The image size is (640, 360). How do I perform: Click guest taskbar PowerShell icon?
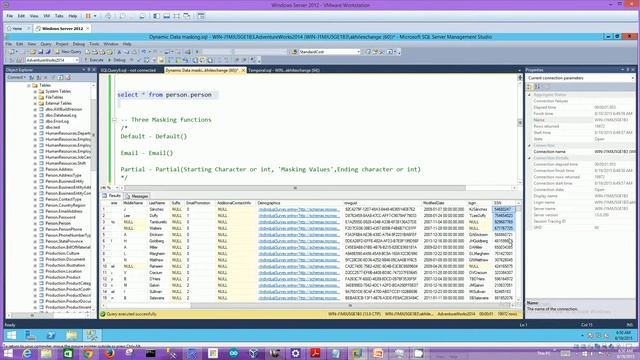click(51, 336)
